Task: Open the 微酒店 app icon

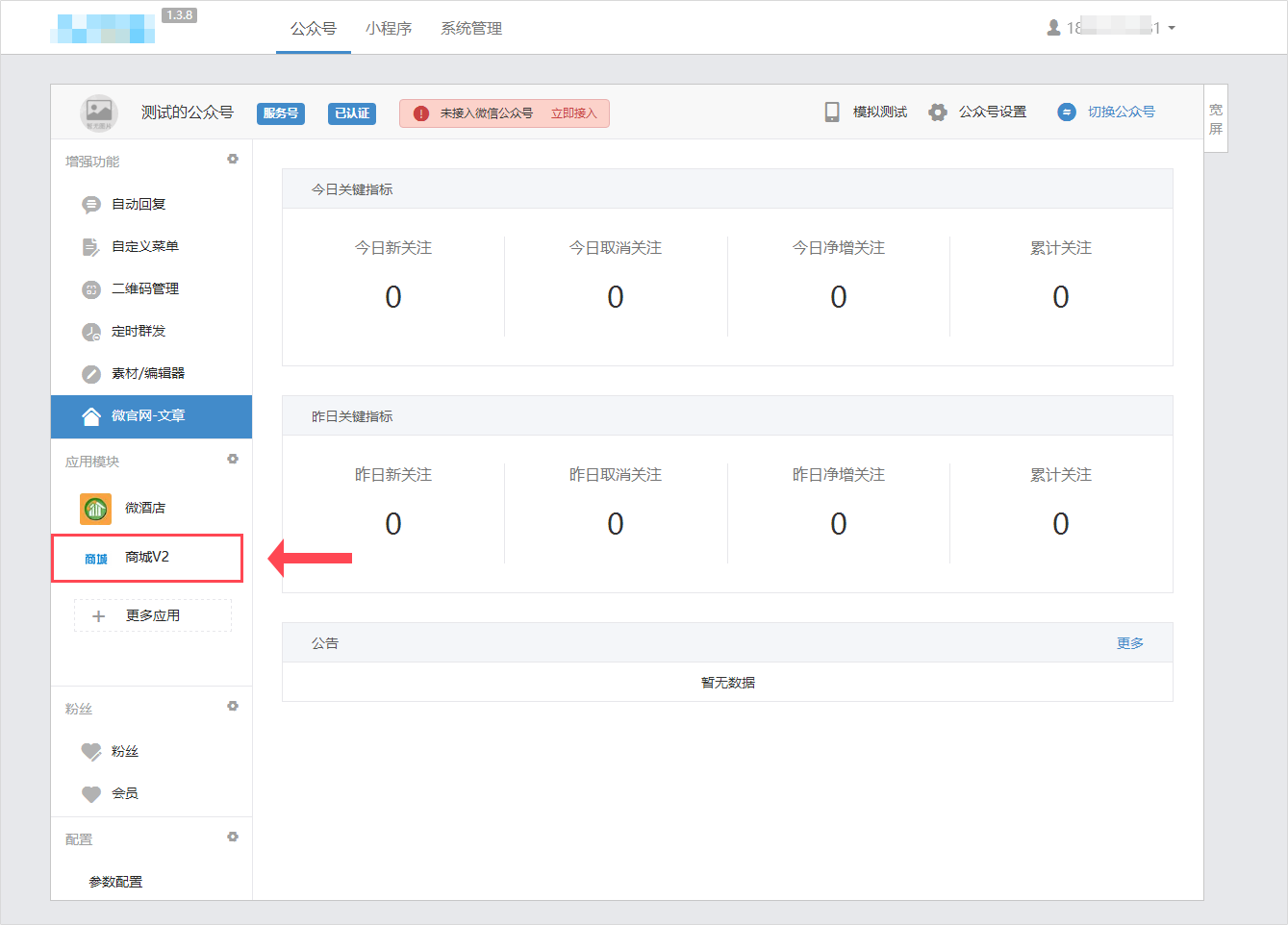Action: [95, 508]
